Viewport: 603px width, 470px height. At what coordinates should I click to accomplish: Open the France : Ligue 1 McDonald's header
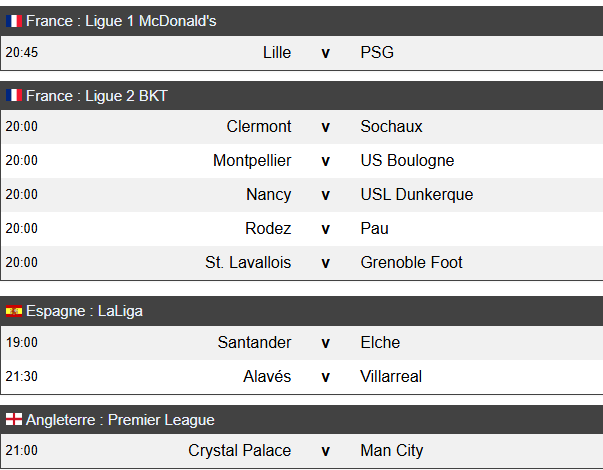click(302, 21)
